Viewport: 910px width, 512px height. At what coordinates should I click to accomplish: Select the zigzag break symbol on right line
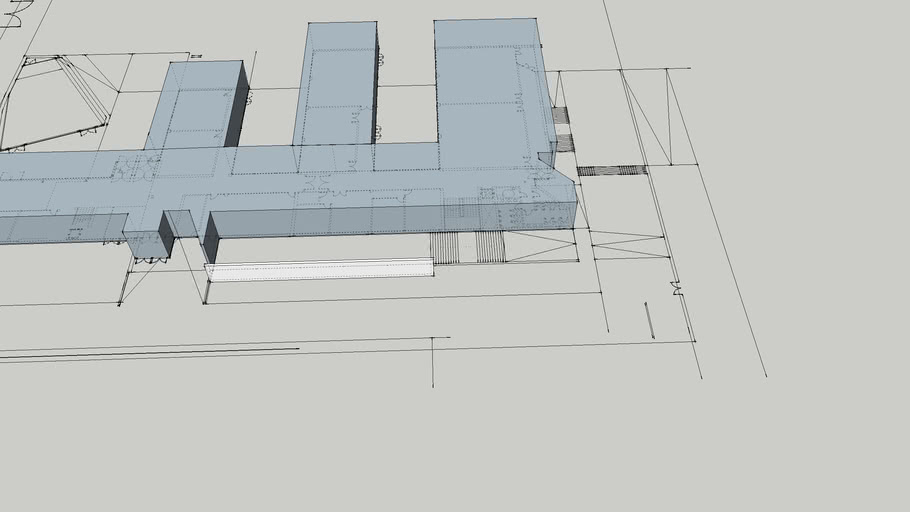[x=677, y=288]
